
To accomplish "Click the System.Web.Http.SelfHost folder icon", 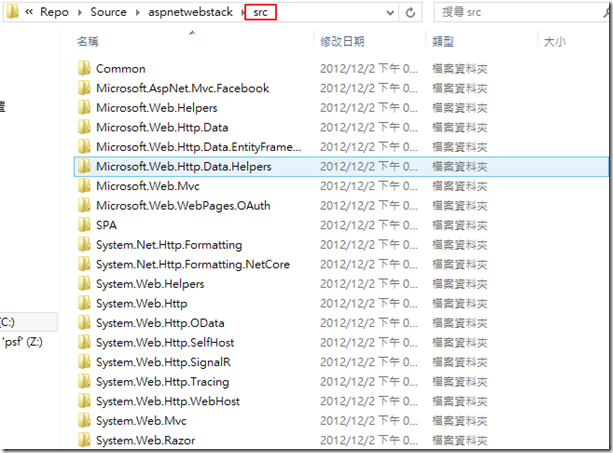I will click(84, 342).
